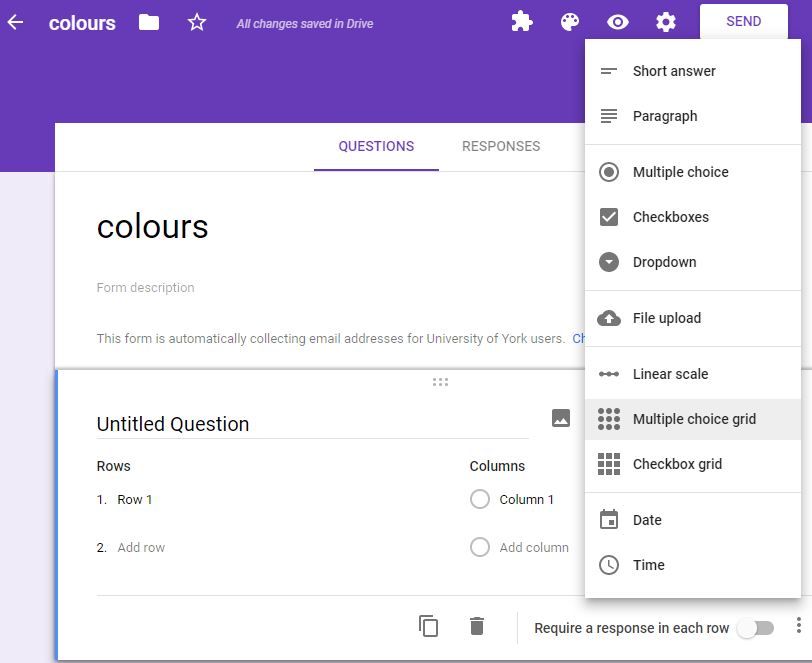The height and width of the screenshot is (663, 812).
Task: Switch to the RESPONSES tab
Action: tap(500, 146)
